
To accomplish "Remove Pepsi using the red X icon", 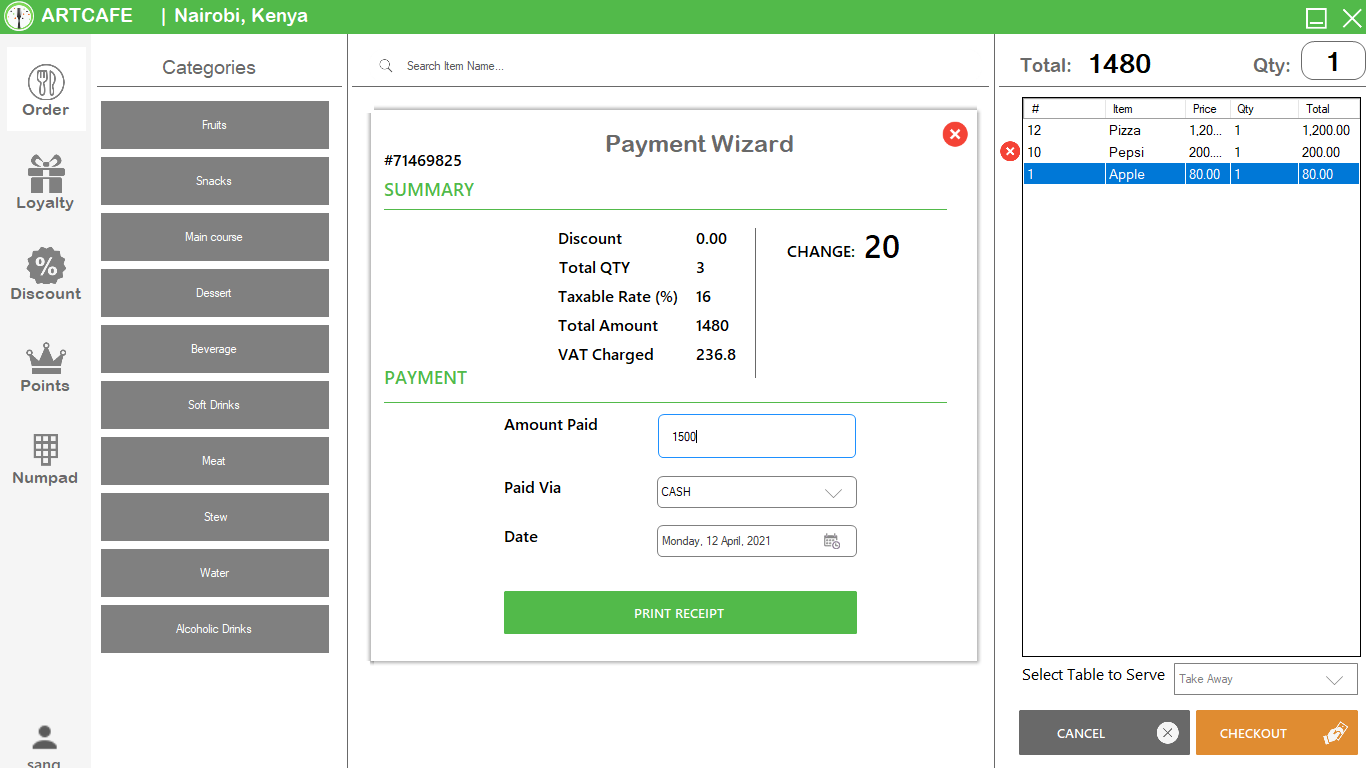I will click(x=1009, y=151).
